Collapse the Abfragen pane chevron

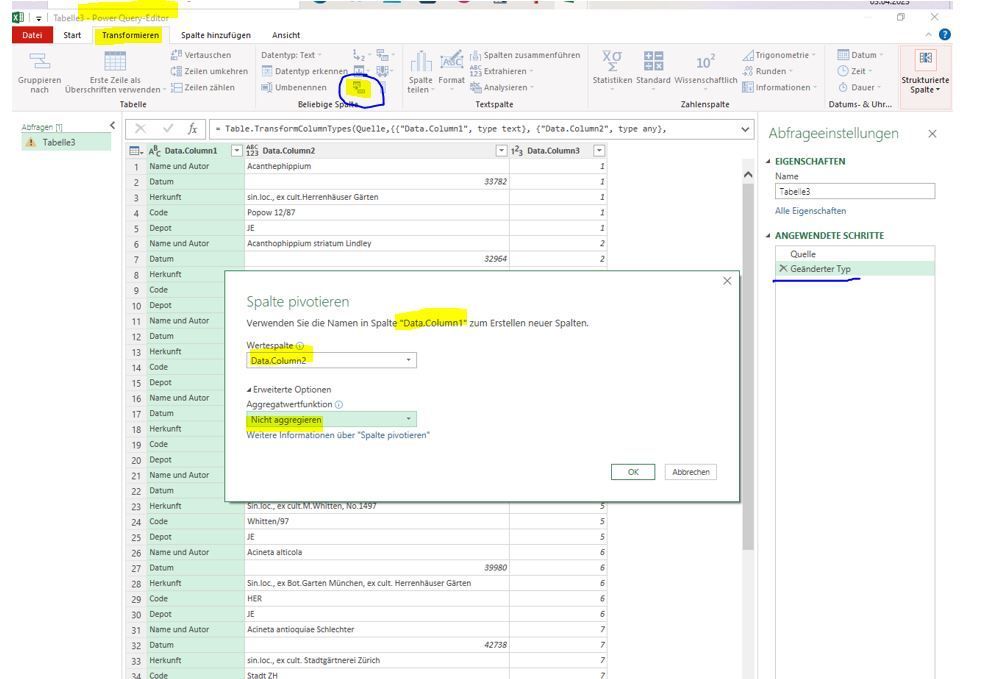[x=112, y=125]
